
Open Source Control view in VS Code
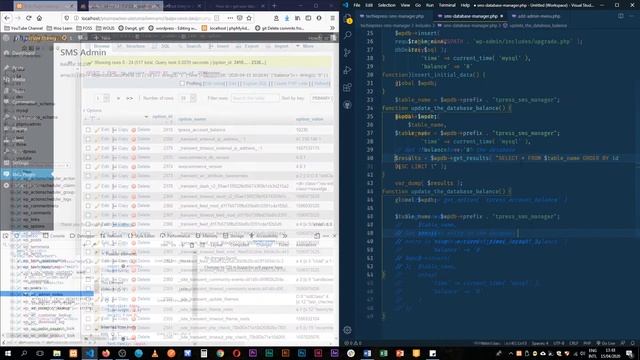coord(348,53)
